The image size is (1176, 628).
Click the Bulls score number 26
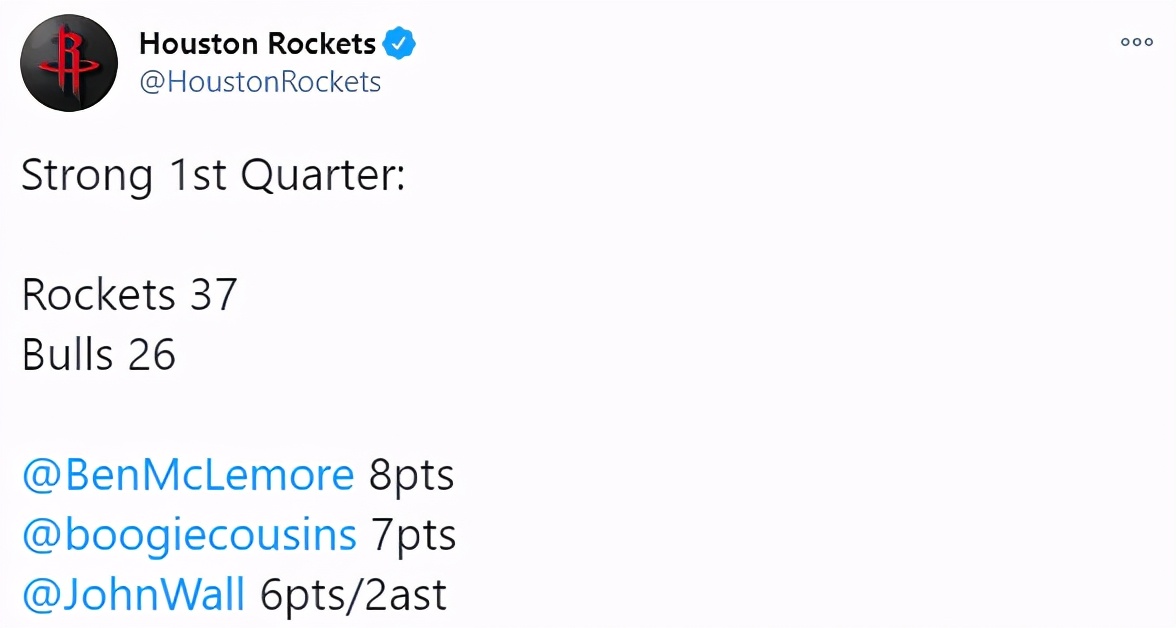pyautogui.click(x=152, y=355)
